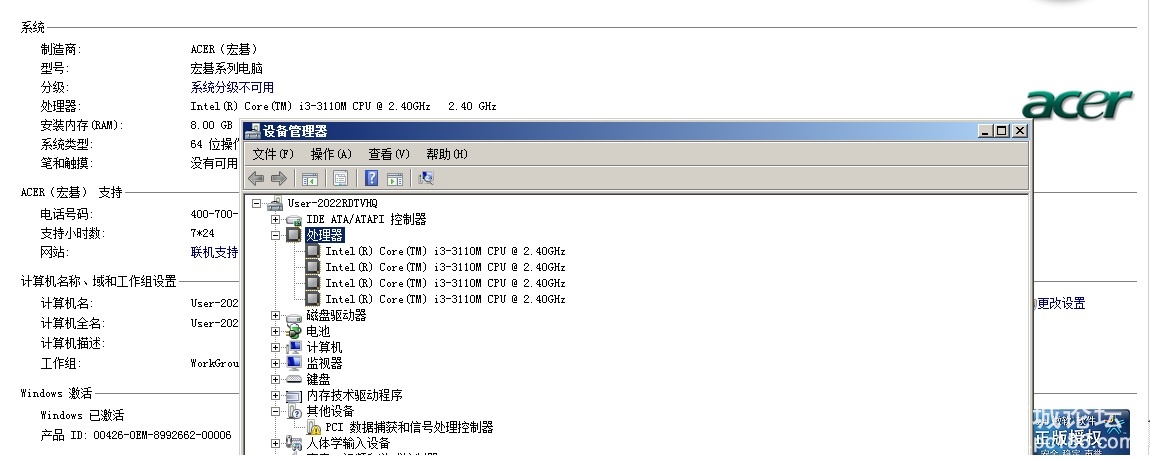Close the Device Manager window
The image size is (1150, 460).
(1019, 131)
